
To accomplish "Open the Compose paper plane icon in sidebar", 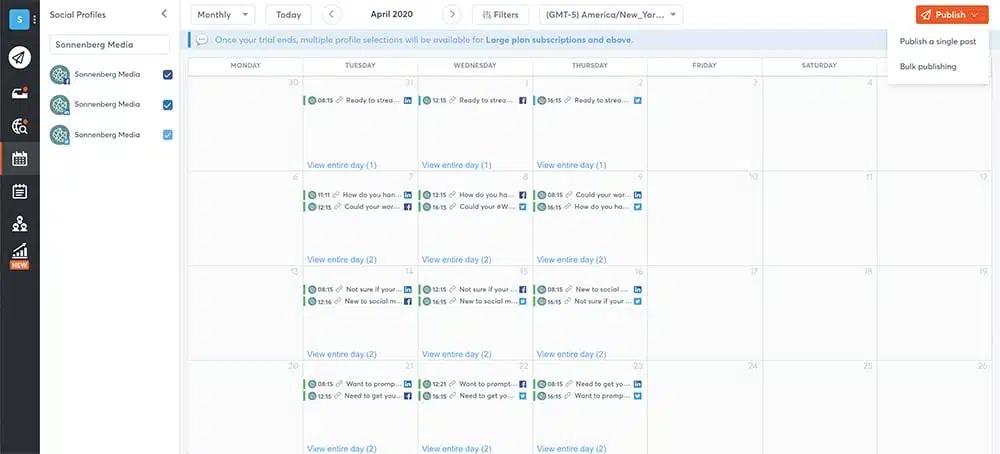I will coord(20,58).
